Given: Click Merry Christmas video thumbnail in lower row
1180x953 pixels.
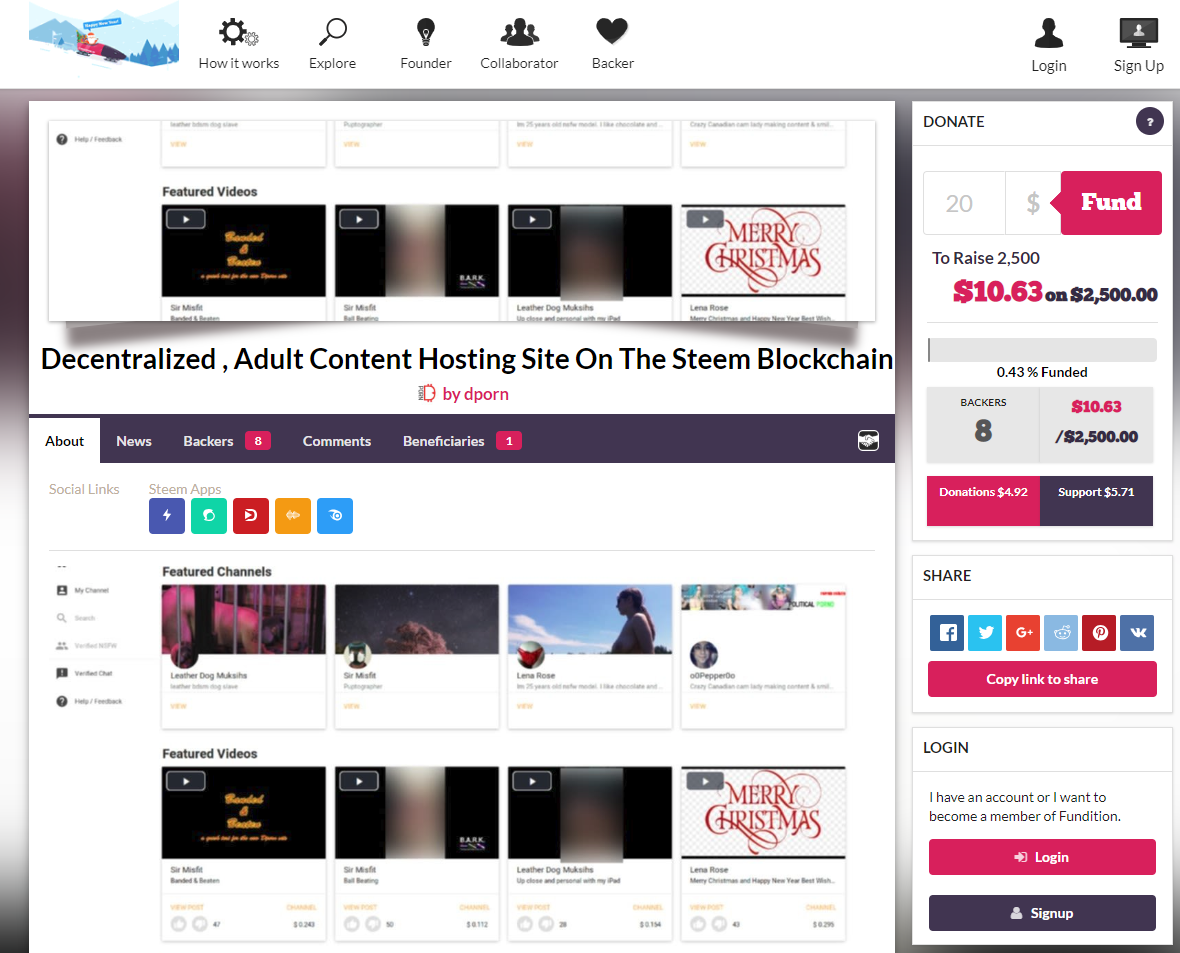Looking at the screenshot, I should (763, 812).
